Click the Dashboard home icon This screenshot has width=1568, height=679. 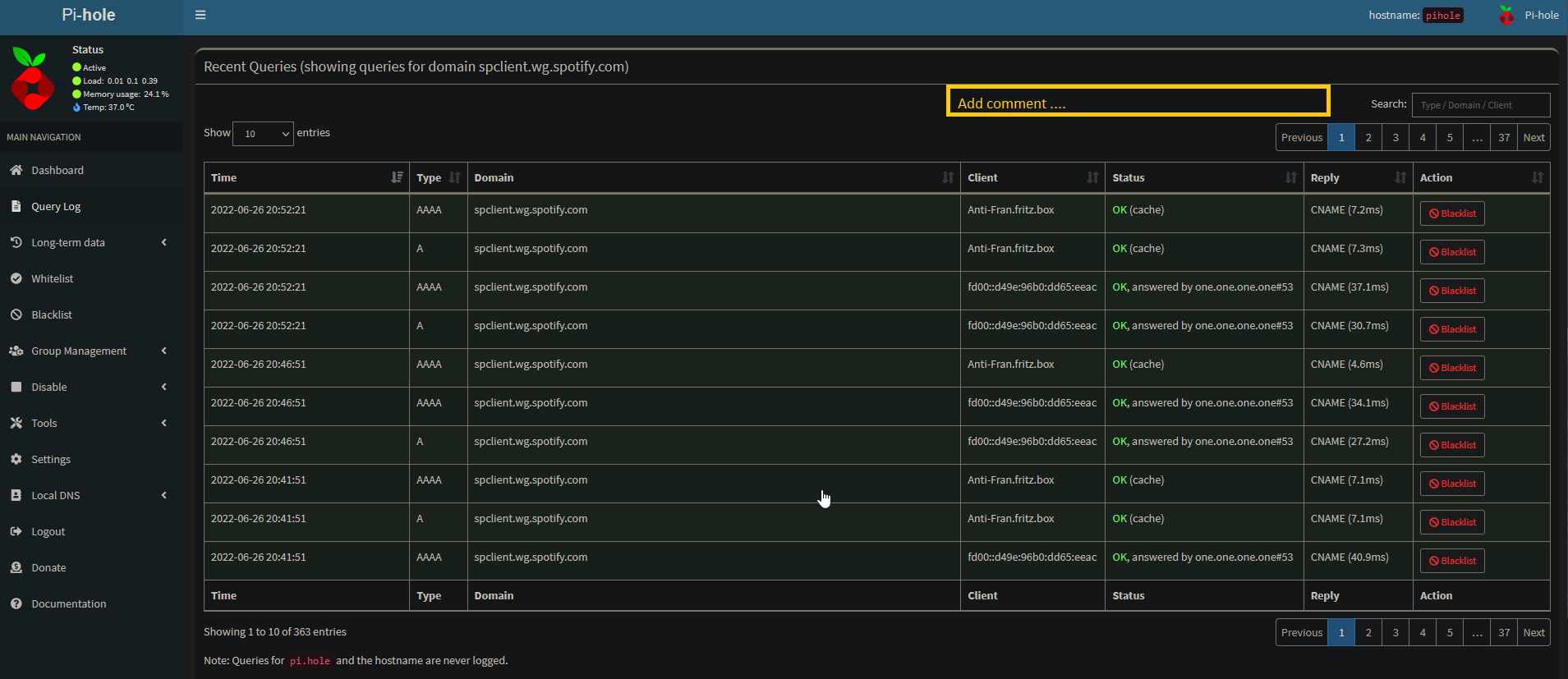(16, 170)
